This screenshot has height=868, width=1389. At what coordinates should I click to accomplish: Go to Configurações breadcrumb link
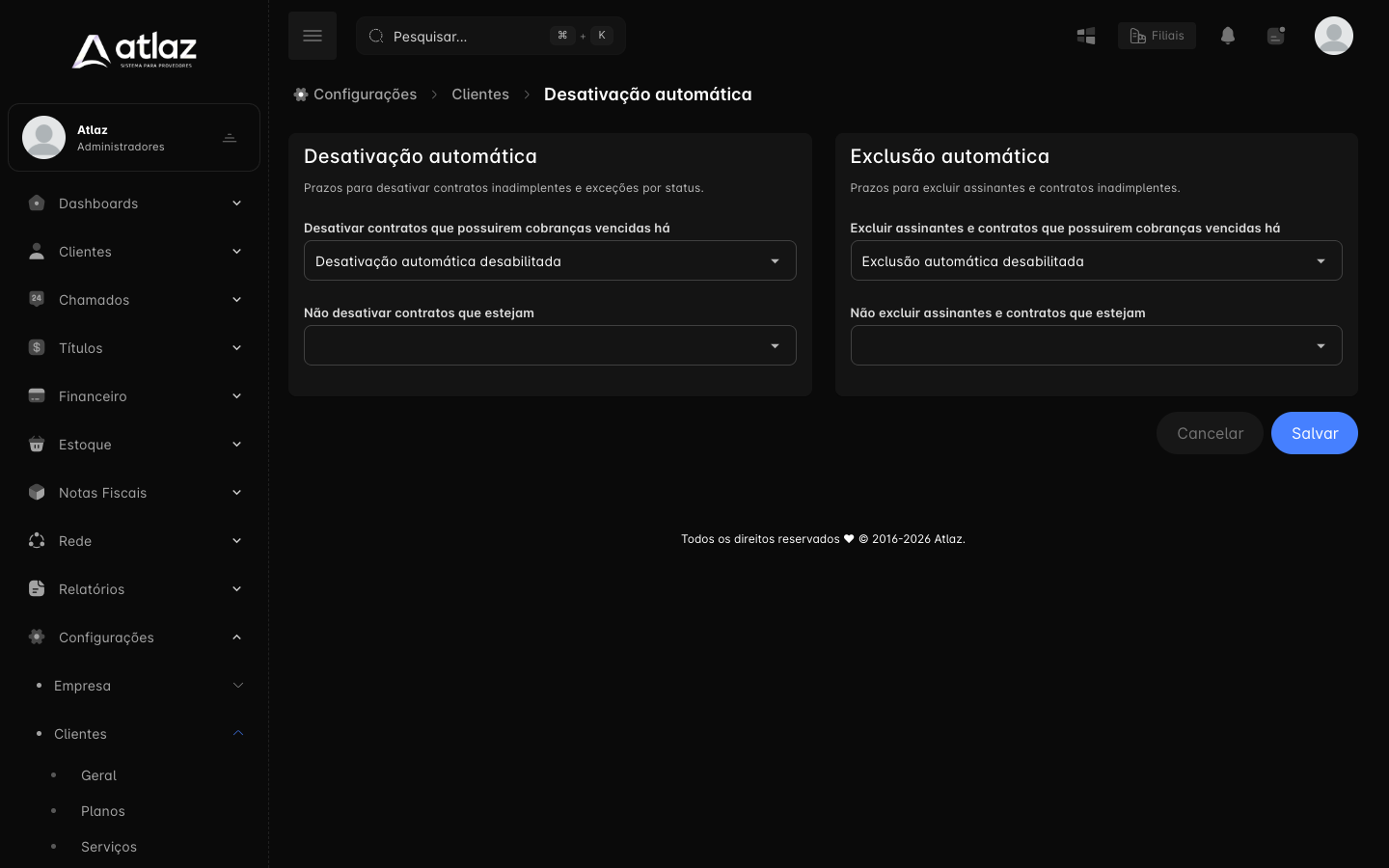pos(365,95)
